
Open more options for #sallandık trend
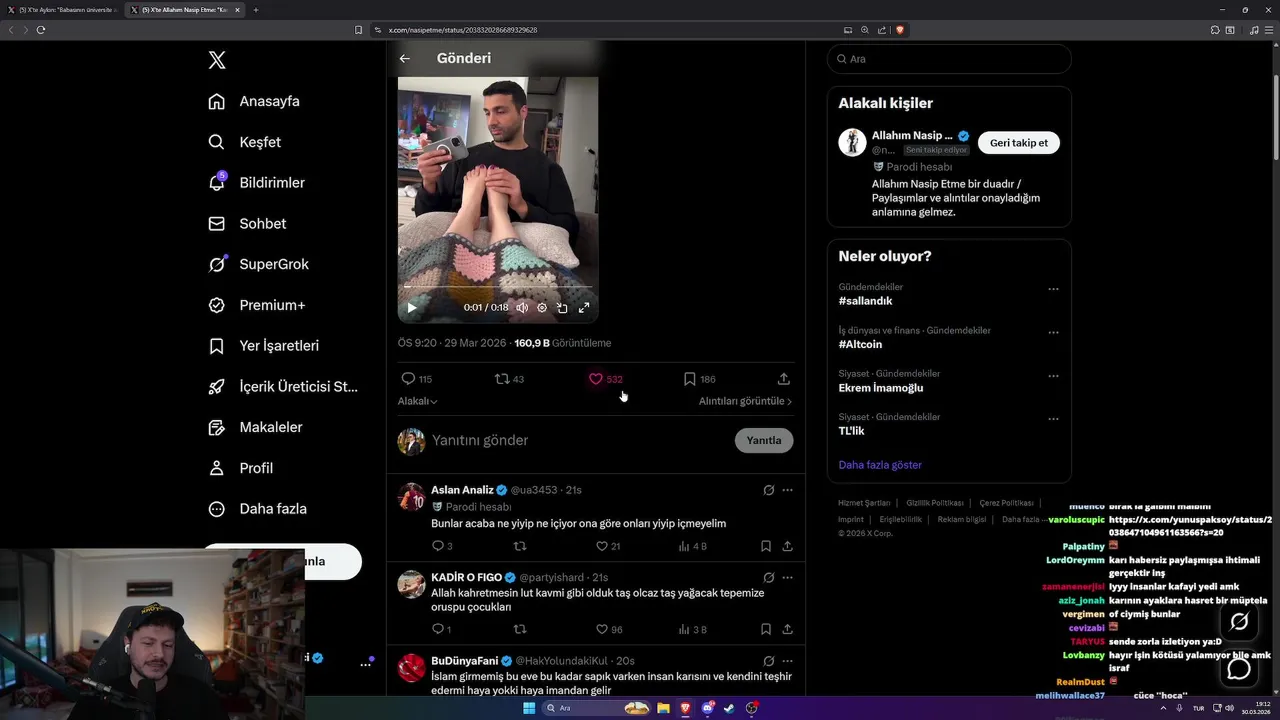coord(1053,289)
